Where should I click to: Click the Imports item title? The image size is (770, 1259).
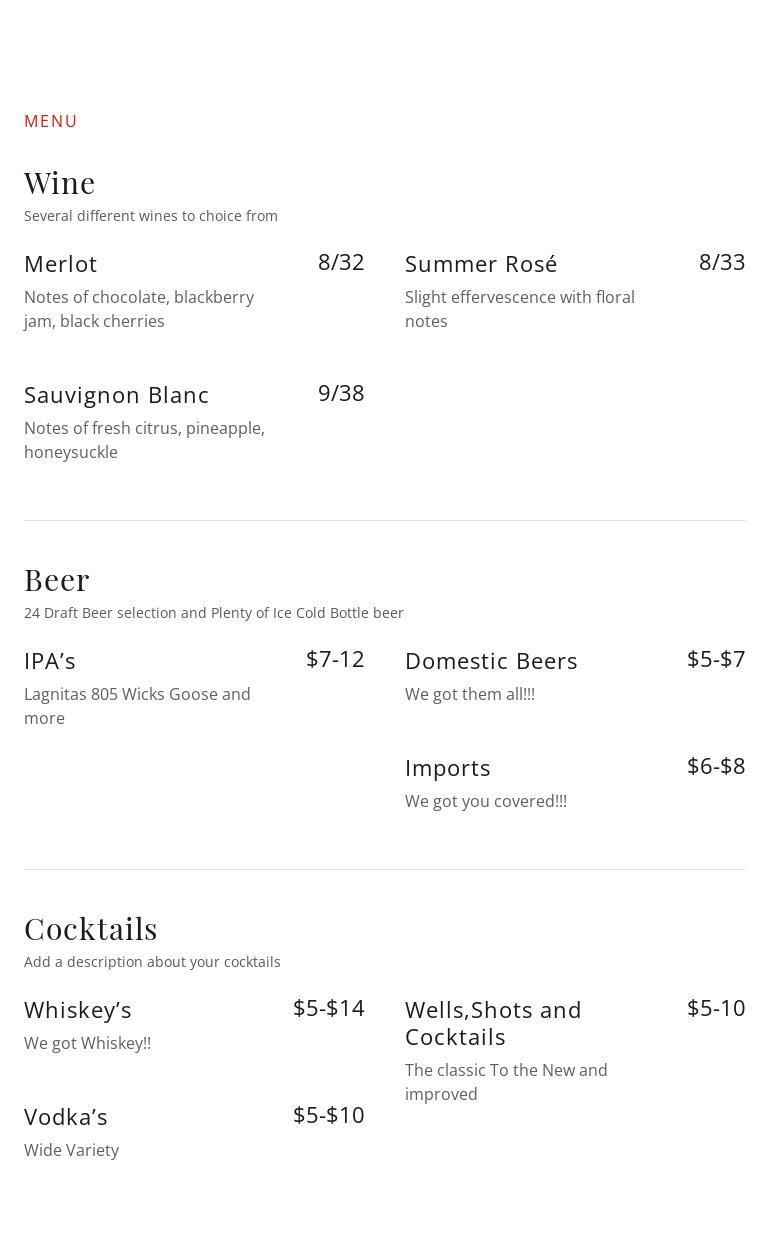[x=448, y=768]
